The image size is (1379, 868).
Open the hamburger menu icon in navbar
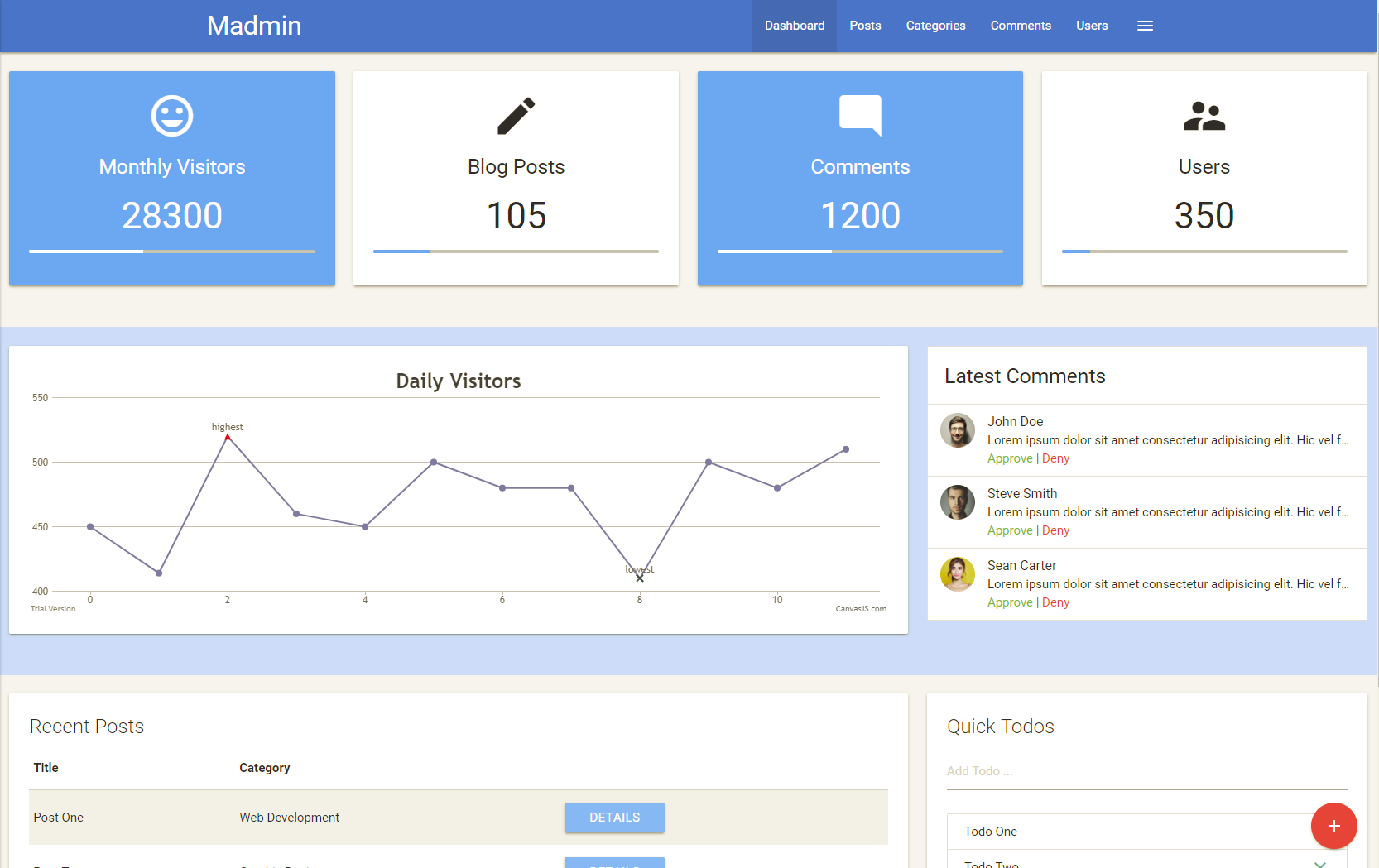pos(1145,26)
